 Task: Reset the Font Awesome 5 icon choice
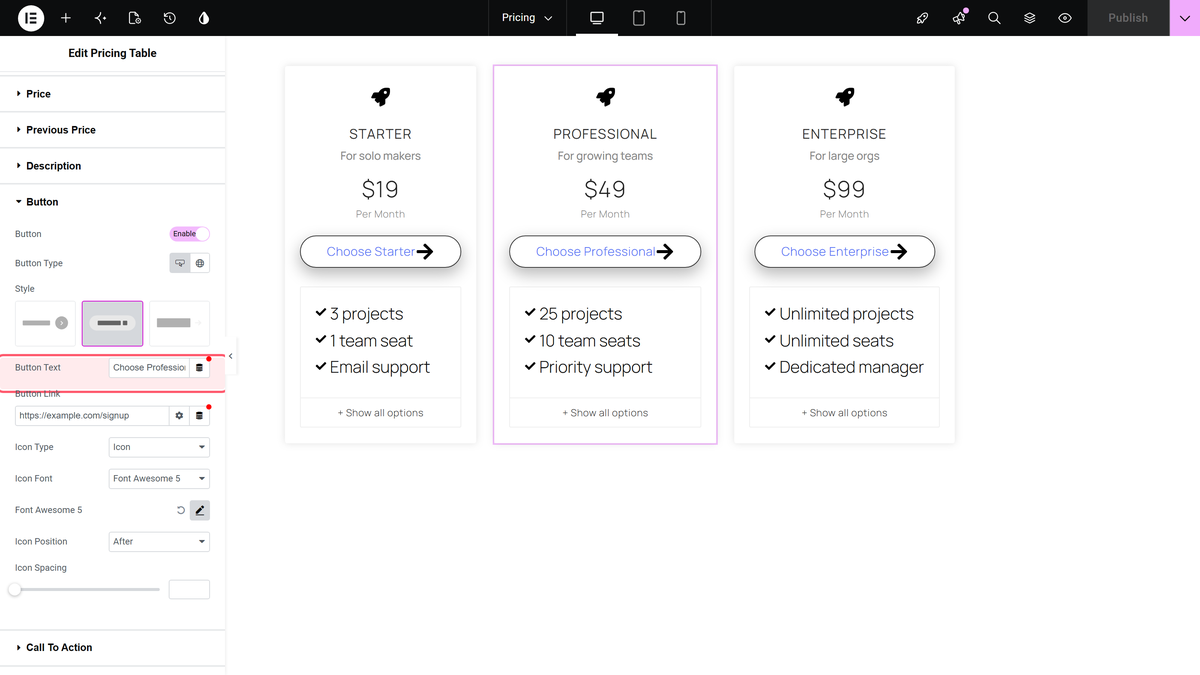181,510
